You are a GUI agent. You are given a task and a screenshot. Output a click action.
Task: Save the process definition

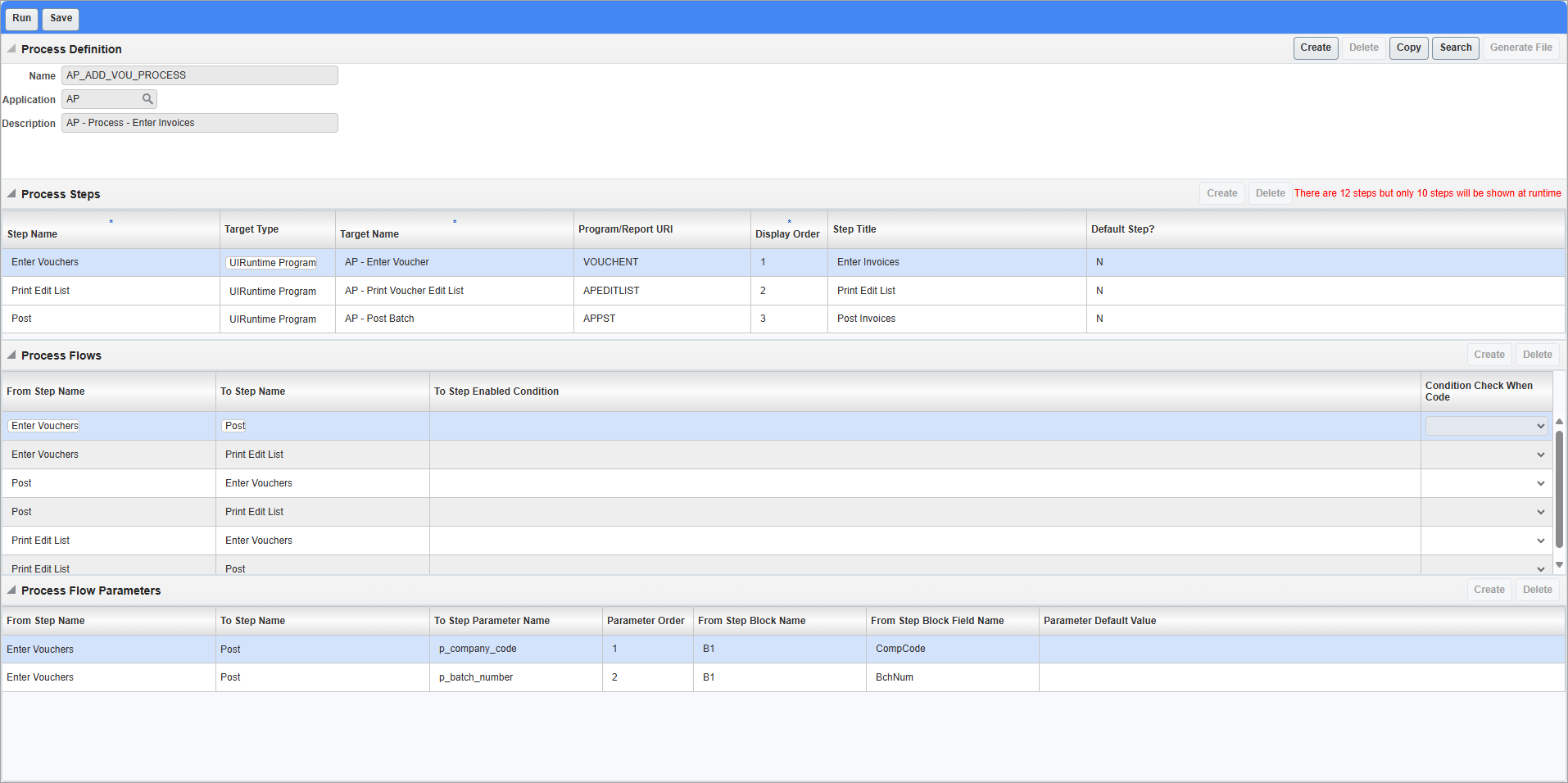click(x=61, y=18)
